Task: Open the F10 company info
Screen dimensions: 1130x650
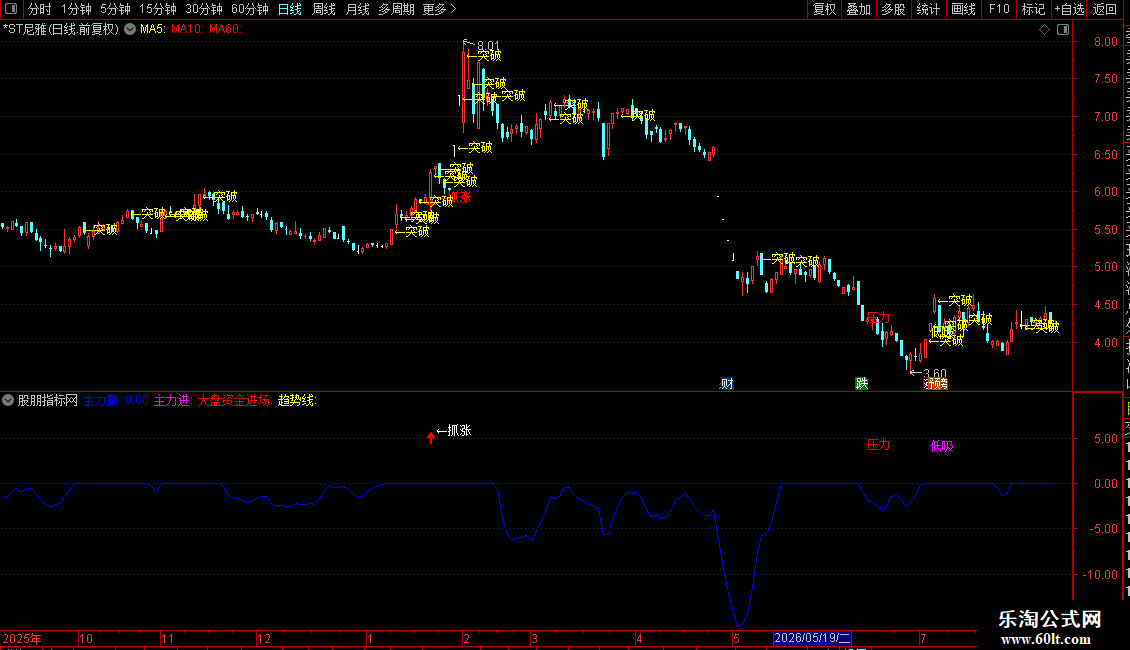Action: (999, 9)
